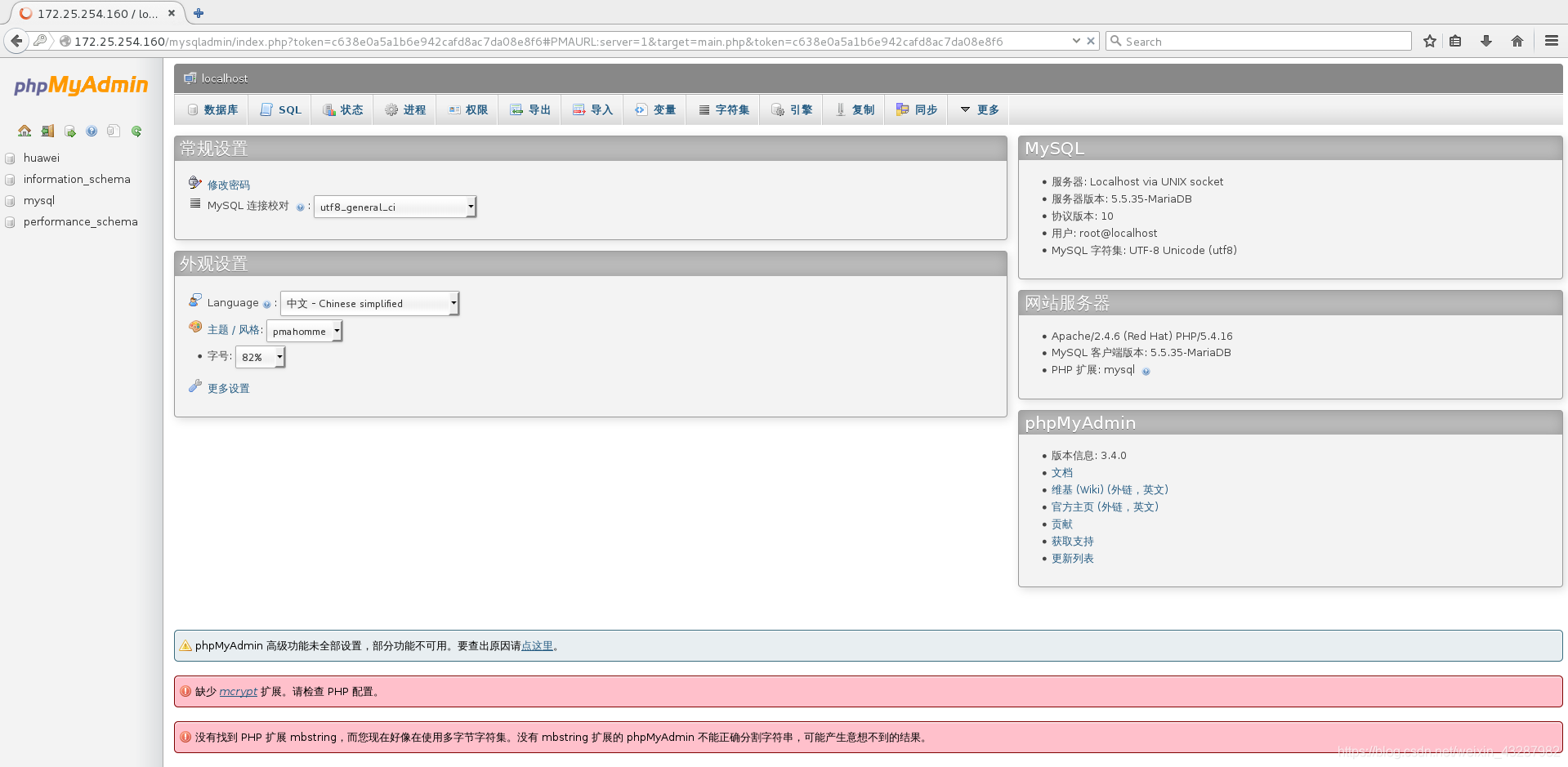Click the mcrypt link in error message
Screen dimensions: 1568x767
[x=239, y=692]
